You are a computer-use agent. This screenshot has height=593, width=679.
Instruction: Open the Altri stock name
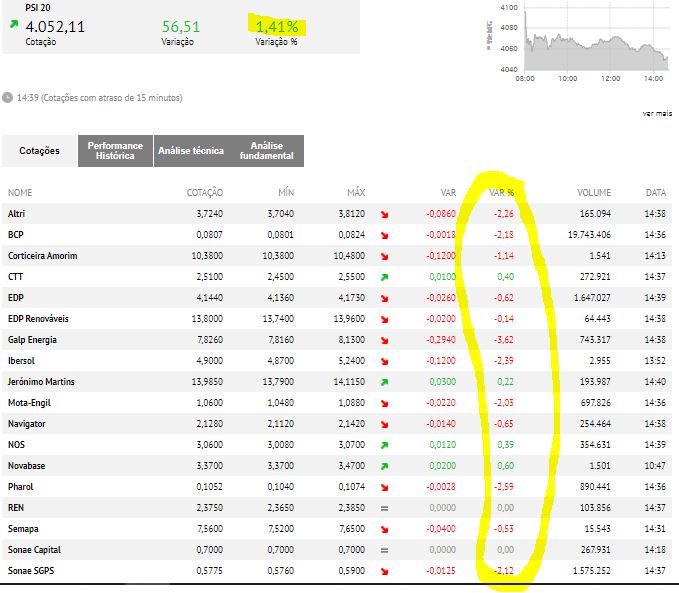click(16, 214)
